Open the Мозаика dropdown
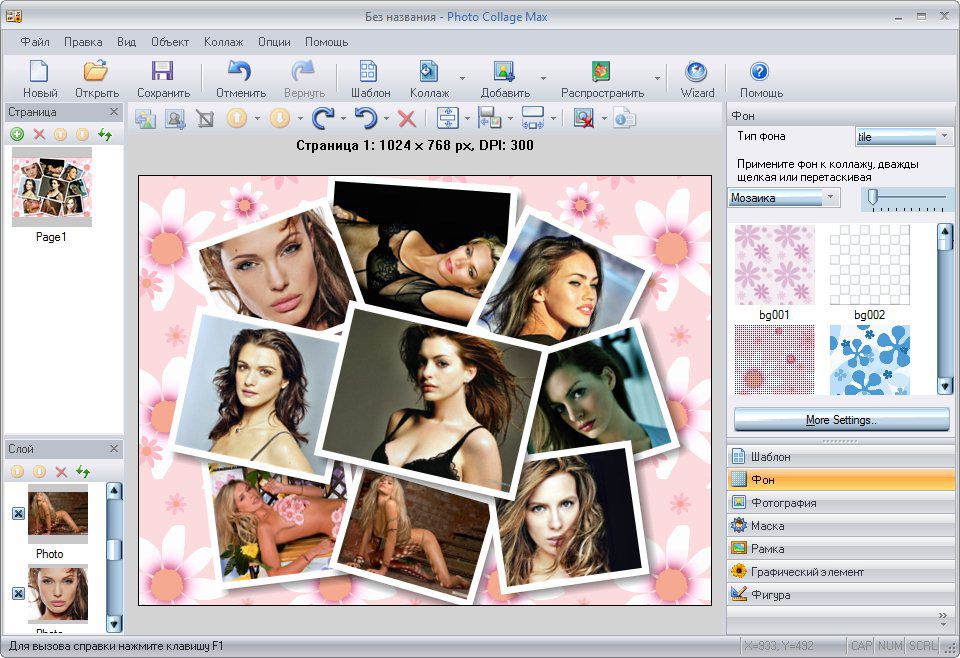This screenshot has height=658, width=960. [784, 198]
